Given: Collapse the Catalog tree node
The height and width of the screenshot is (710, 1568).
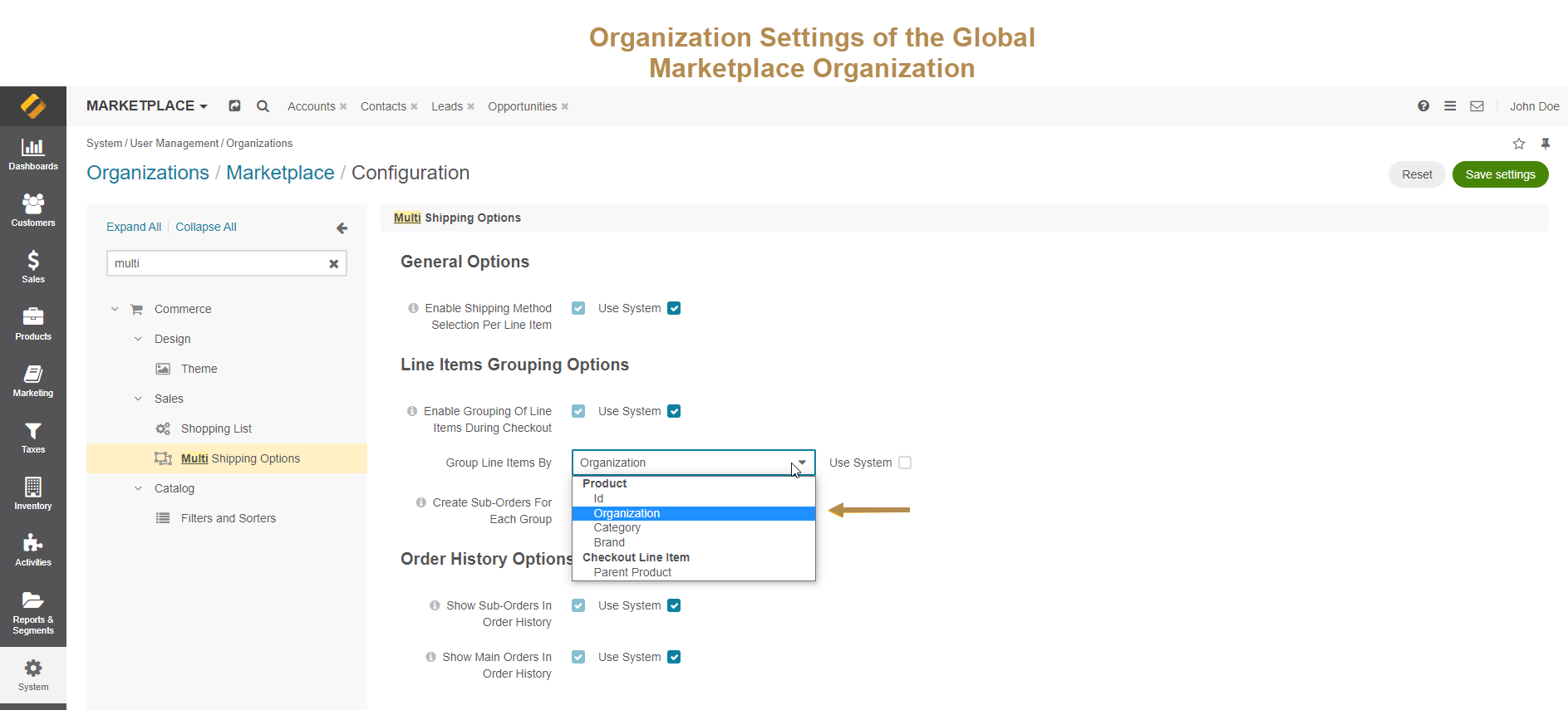Looking at the screenshot, I should coord(138,488).
